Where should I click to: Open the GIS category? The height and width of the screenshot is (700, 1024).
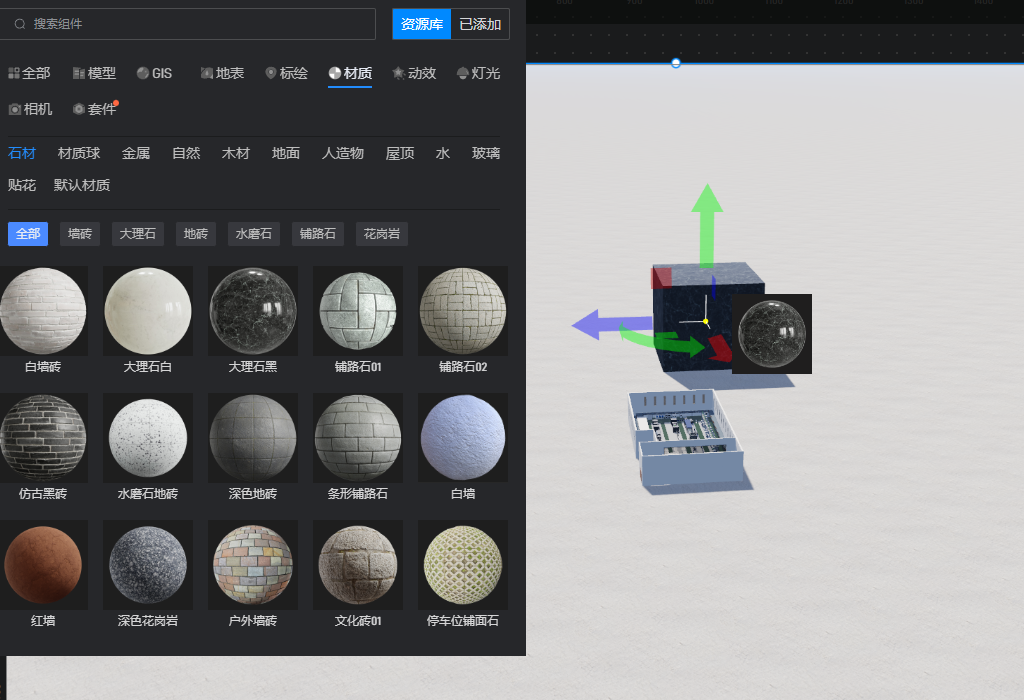click(154, 73)
